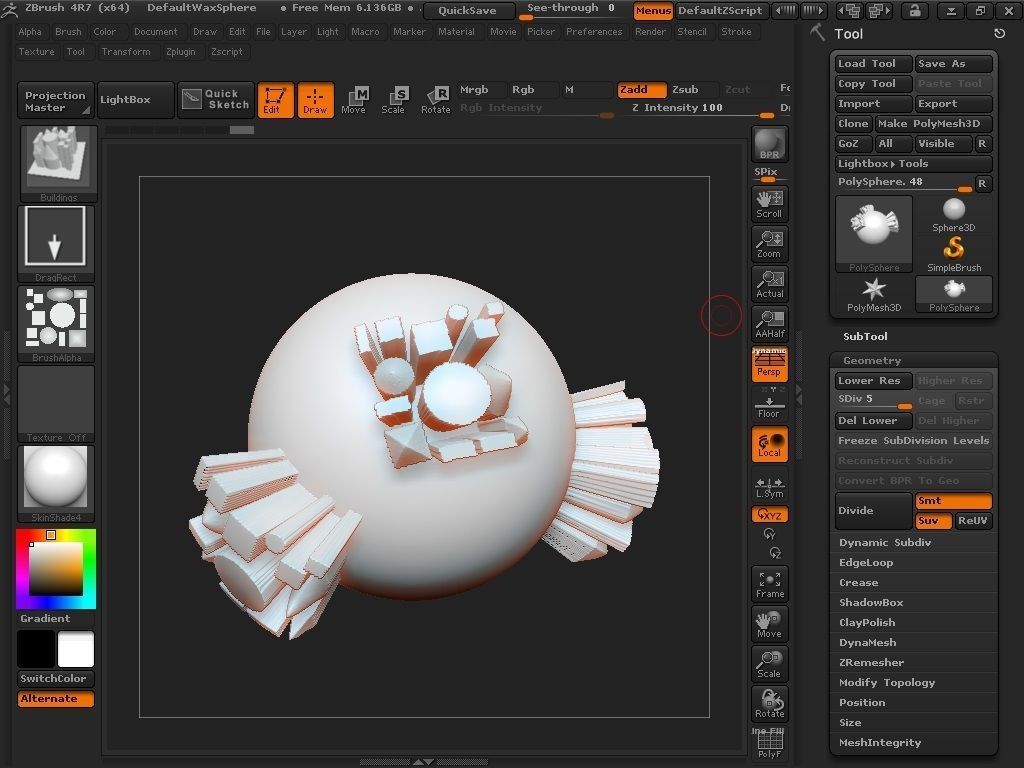Reset the Tool palette with circular arrow
Image resolution: width=1024 pixels, height=768 pixels.
999,33
